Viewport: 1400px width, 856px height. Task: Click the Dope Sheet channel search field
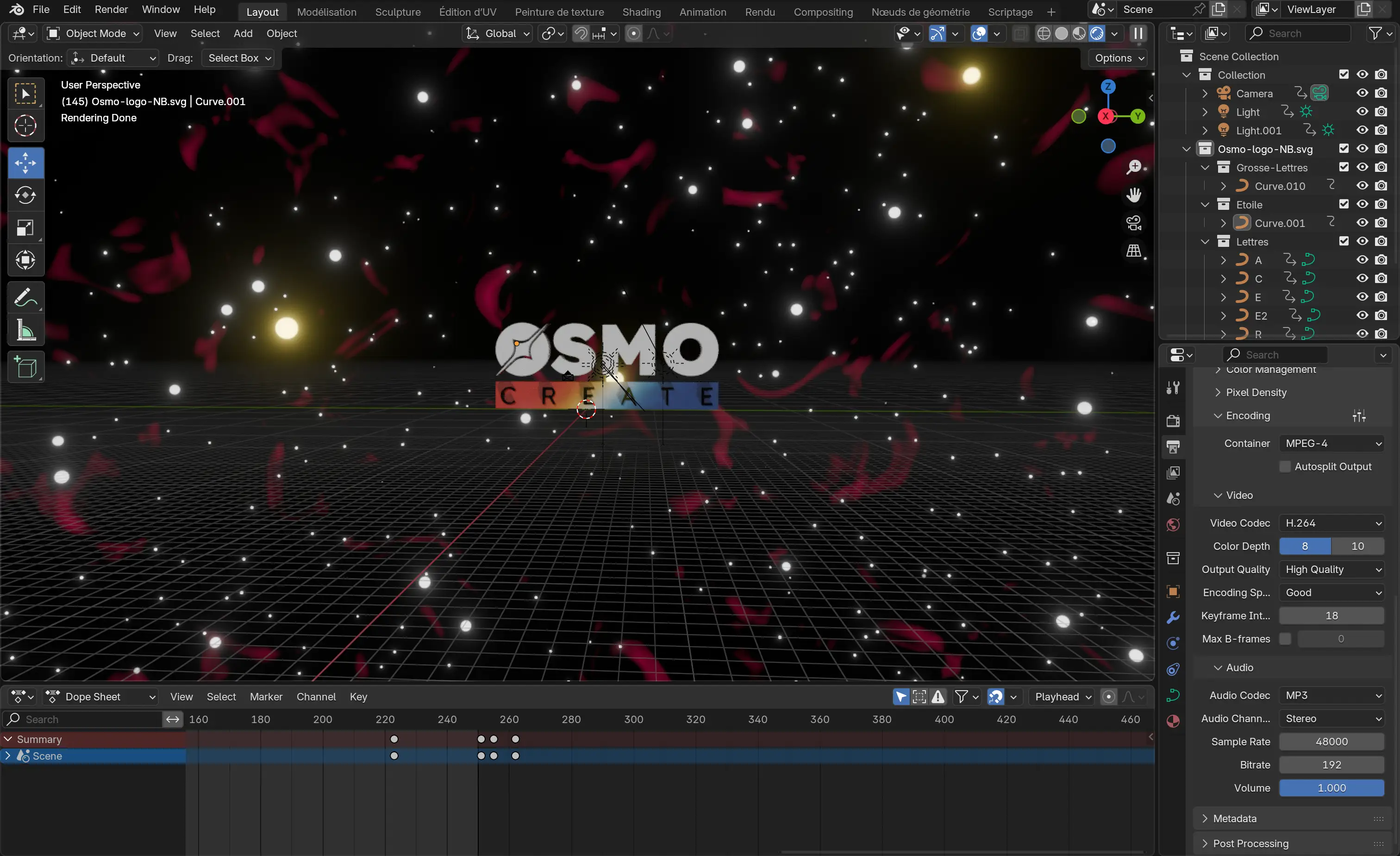[83, 719]
